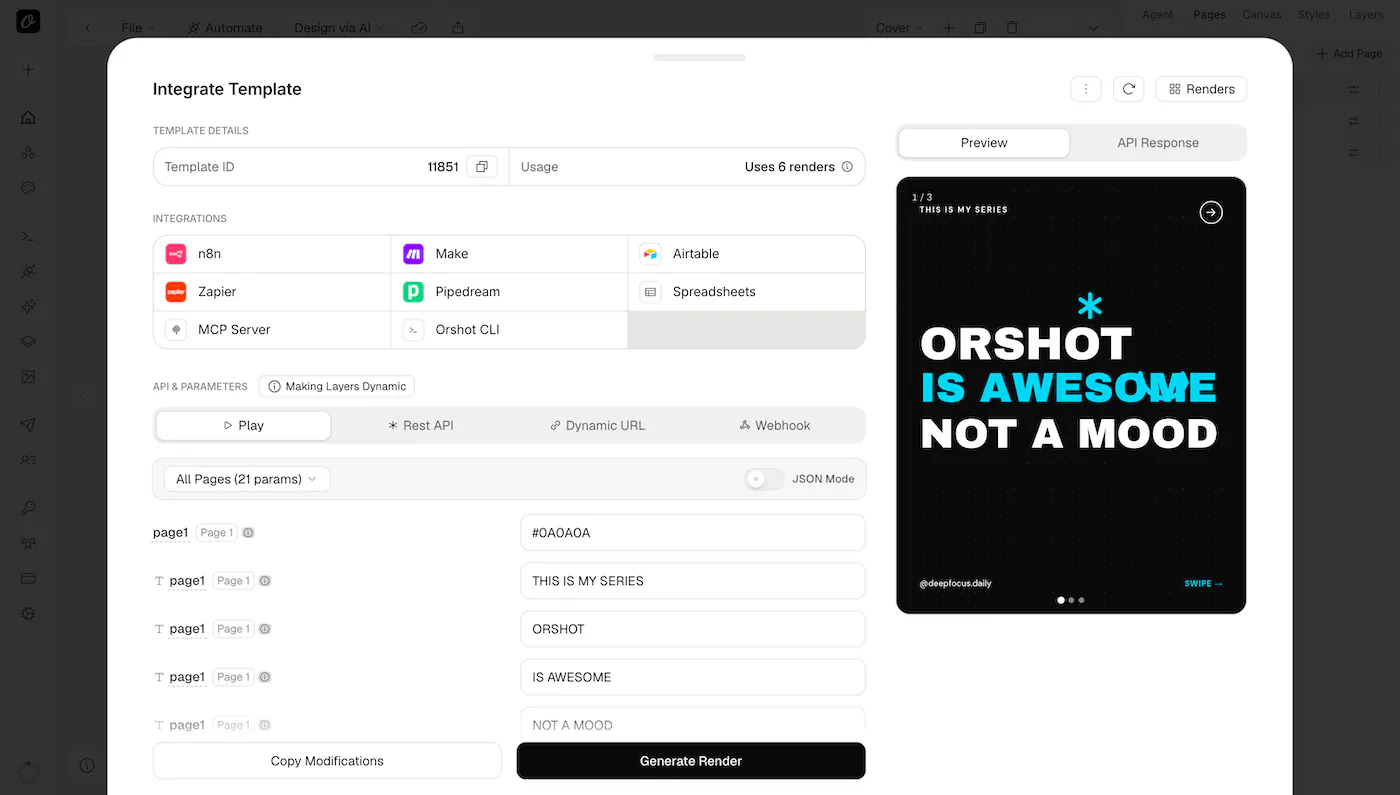This screenshot has width=1400, height=795.
Task: Edit the THIS IS MY SERIES field
Action: point(693,581)
